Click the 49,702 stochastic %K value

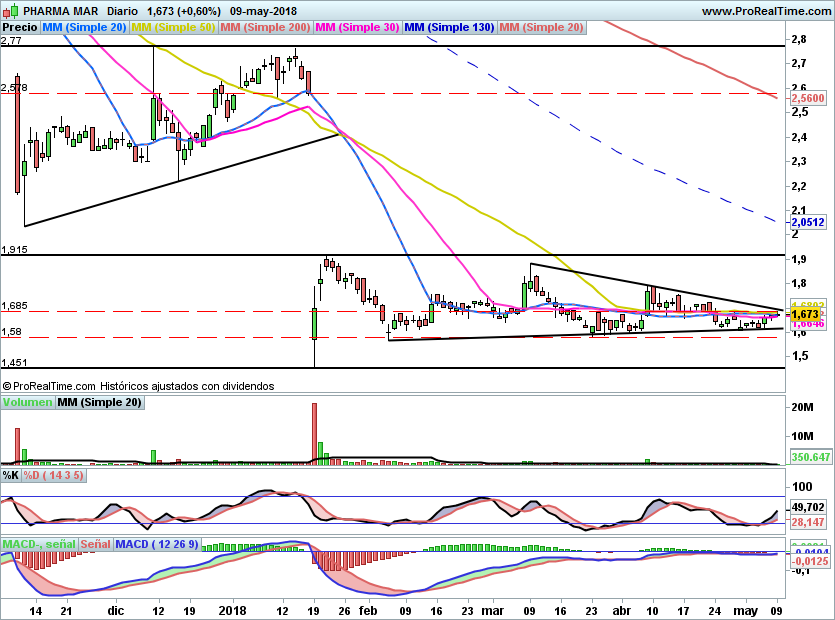(x=808, y=507)
